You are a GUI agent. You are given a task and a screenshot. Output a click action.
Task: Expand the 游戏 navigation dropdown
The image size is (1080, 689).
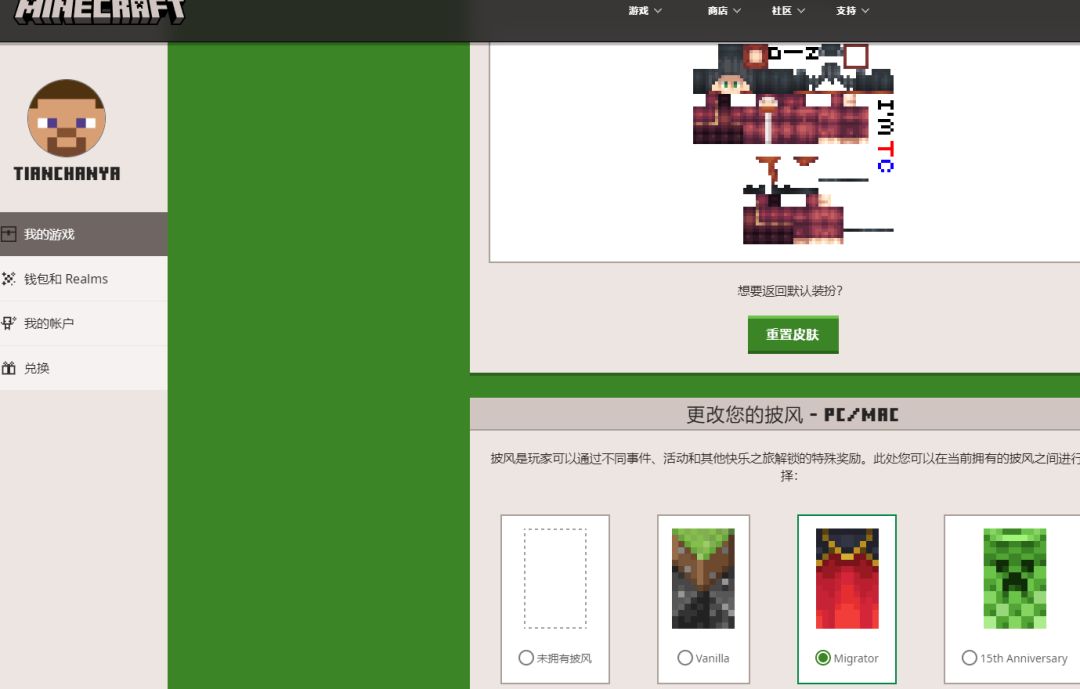(645, 10)
